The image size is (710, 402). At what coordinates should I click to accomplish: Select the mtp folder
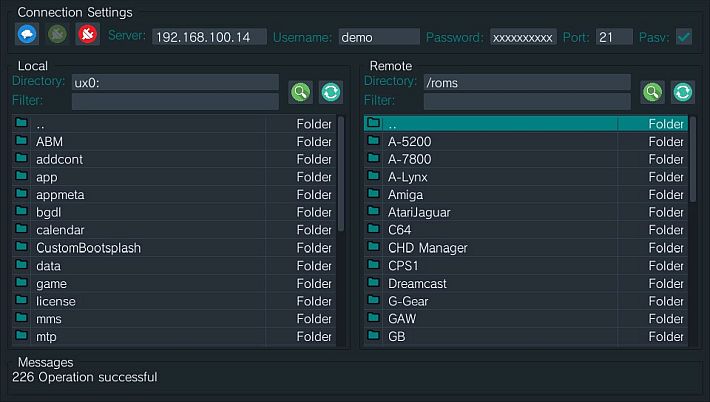coord(174,336)
